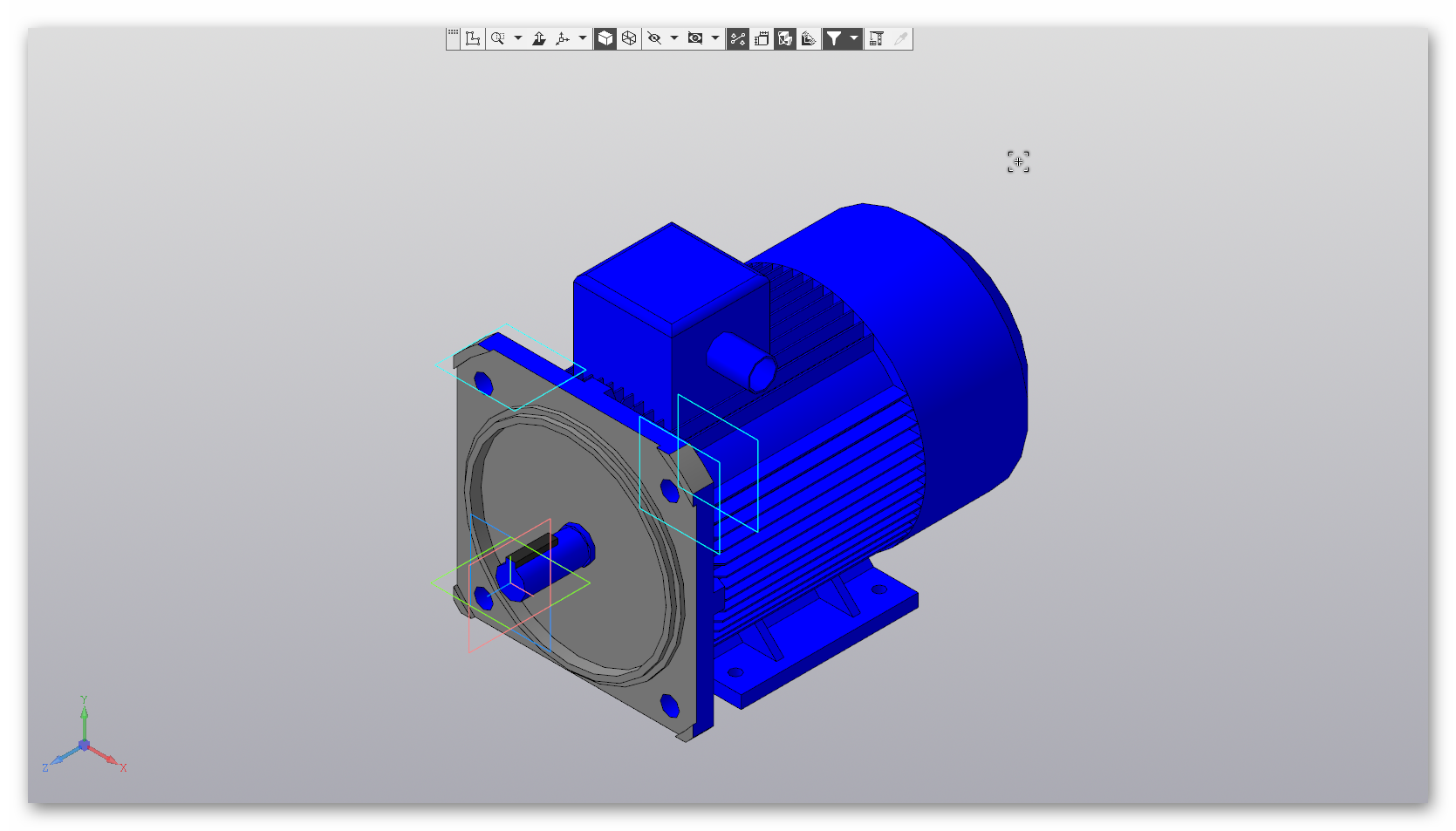Toggle the connected points constraints icon
Image resolution: width=1456 pixels, height=831 pixels.
738,38
